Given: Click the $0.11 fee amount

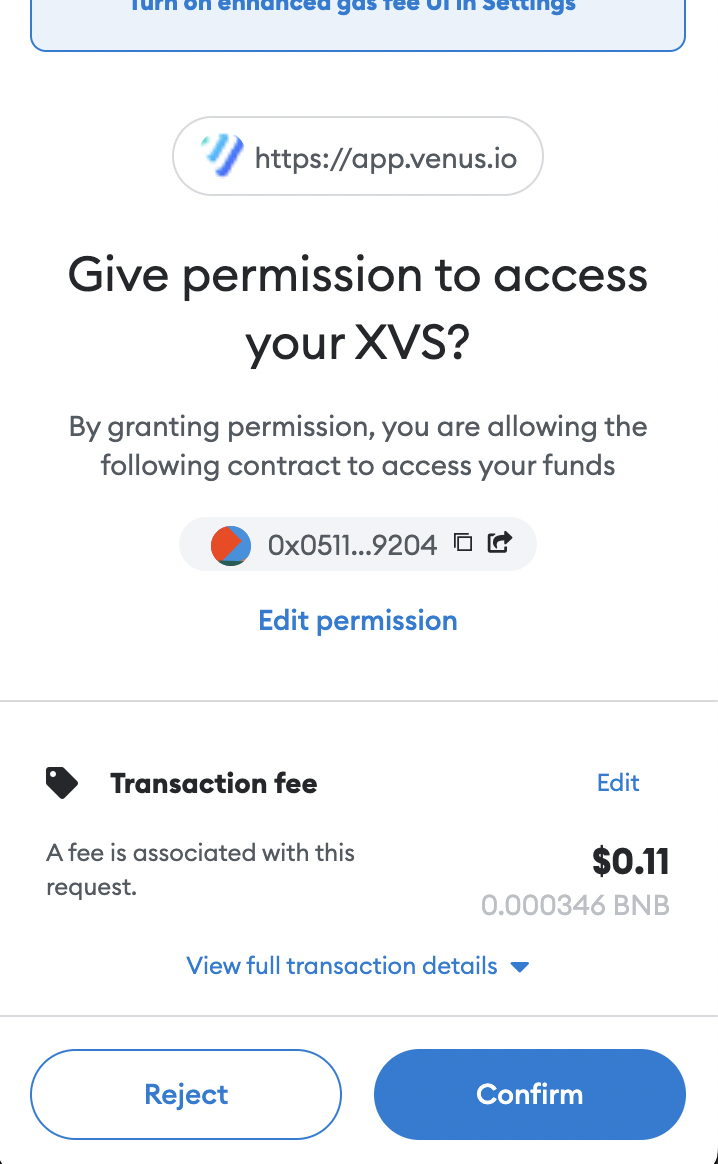Looking at the screenshot, I should (x=630, y=861).
